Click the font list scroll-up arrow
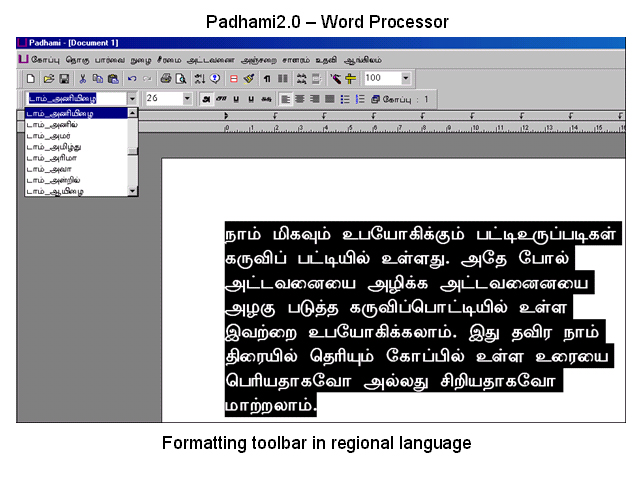 tap(133, 113)
